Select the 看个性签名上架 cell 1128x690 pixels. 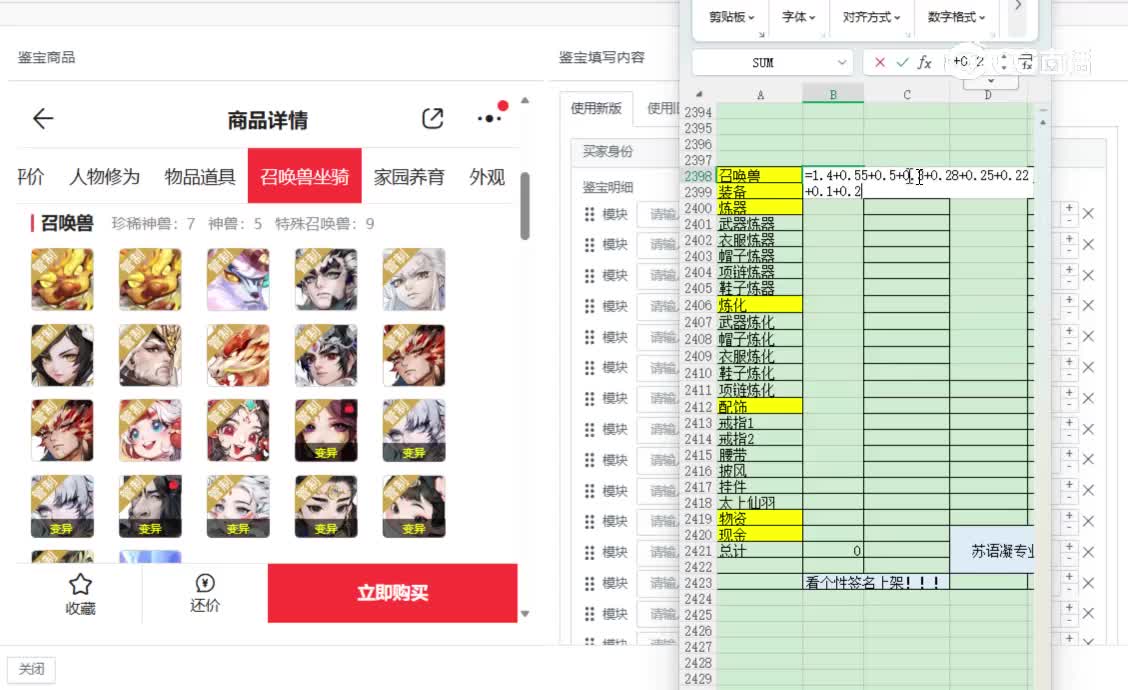(875, 582)
